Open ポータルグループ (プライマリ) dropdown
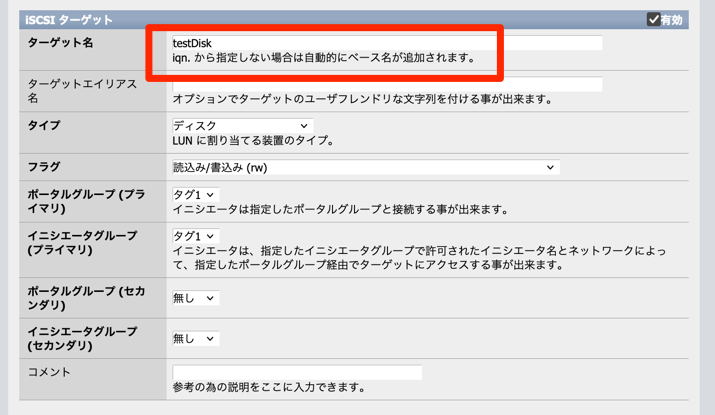This screenshot has width=715, height=415. 195,194
